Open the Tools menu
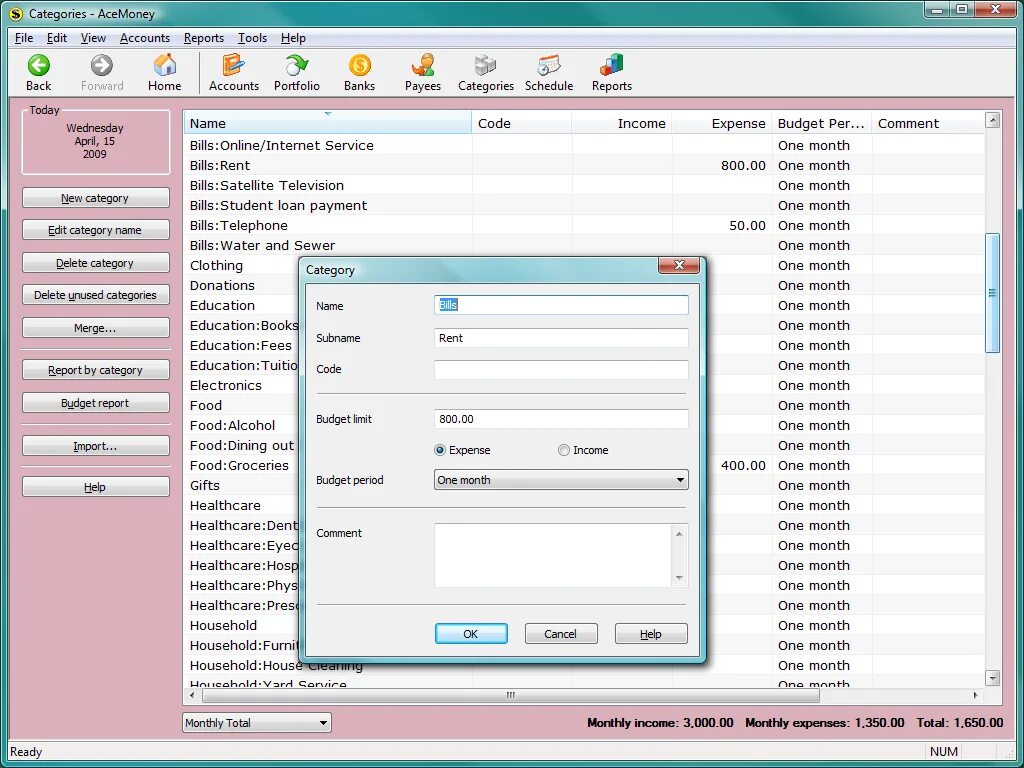This screenshot has width=1024, height=768. [x=252, y=38]
